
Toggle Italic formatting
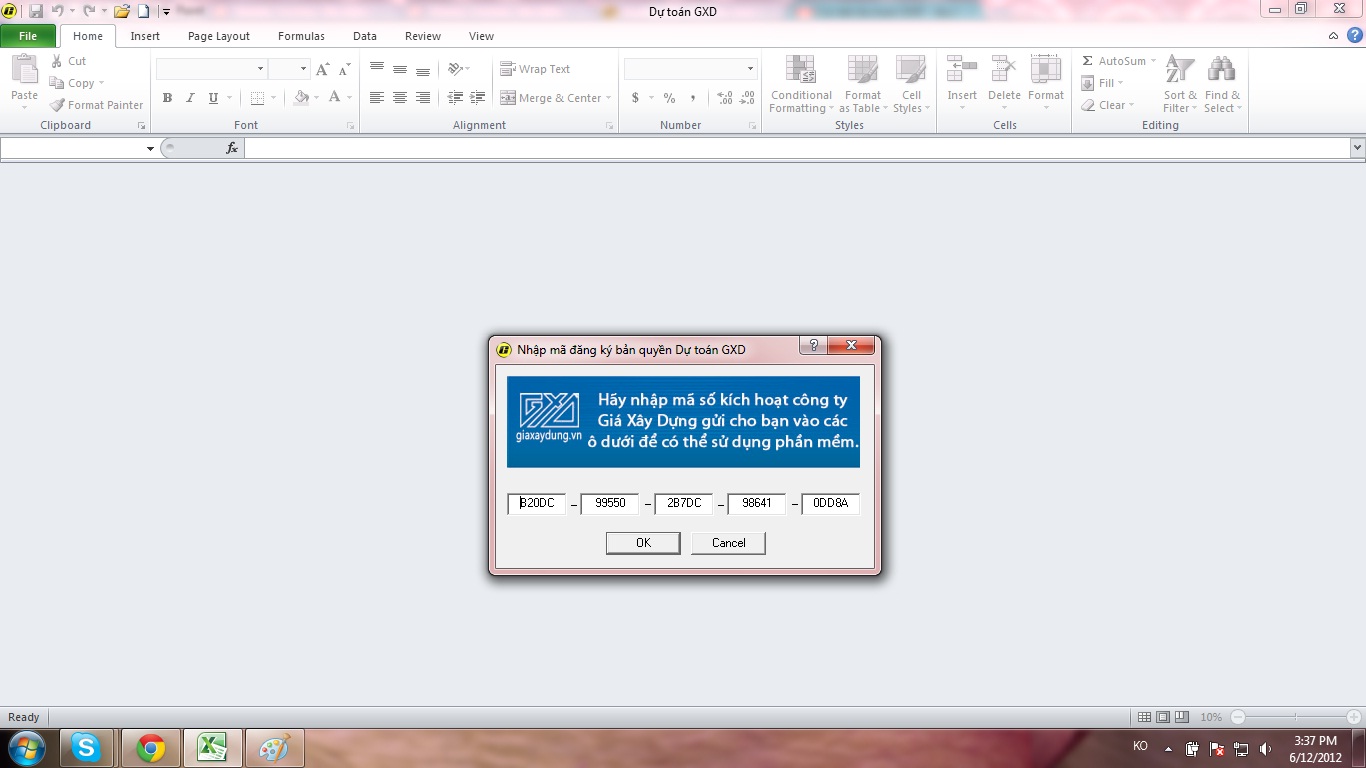coord(190,98)
